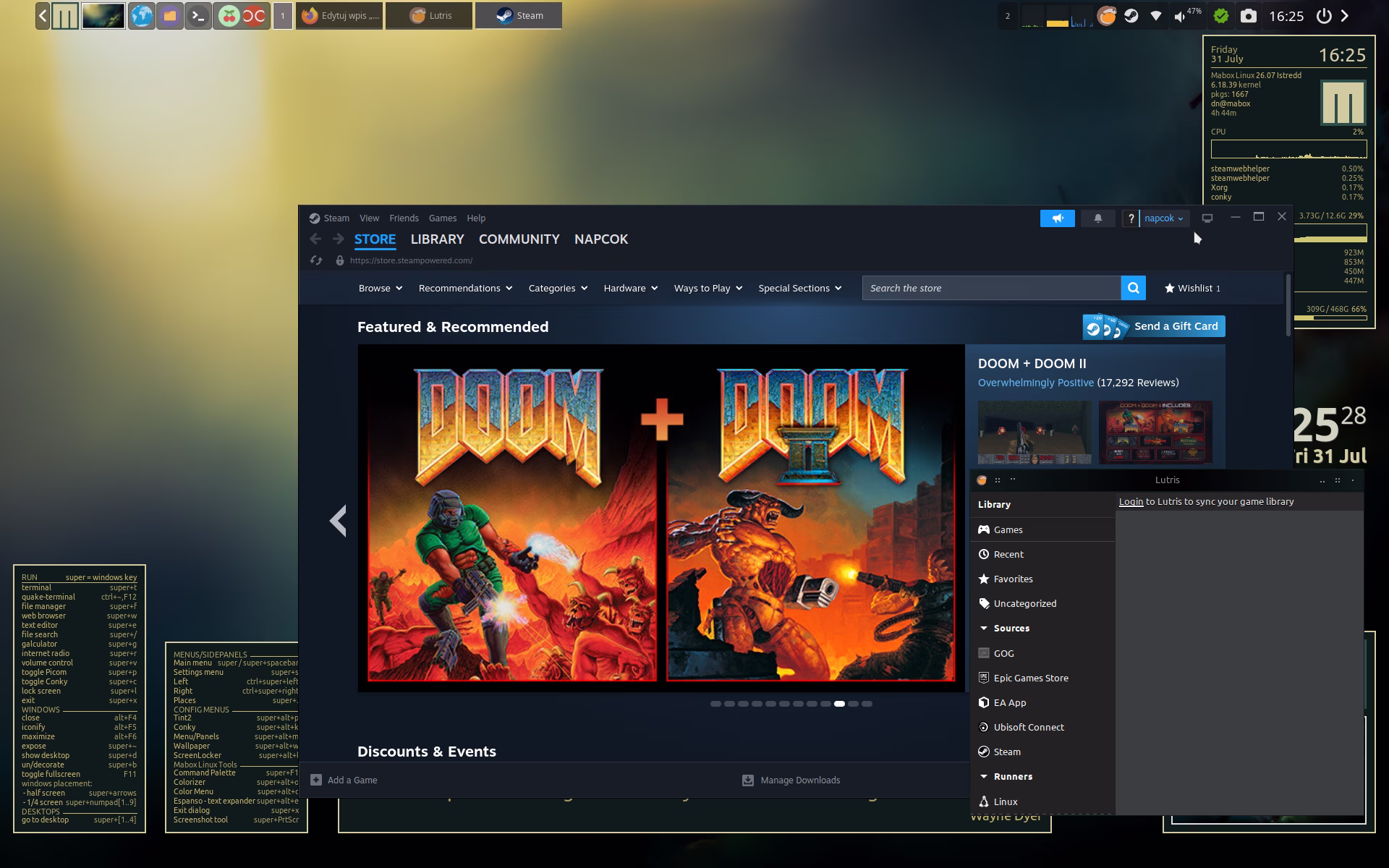Open Steam notifications bell

tap(1097, 218)
